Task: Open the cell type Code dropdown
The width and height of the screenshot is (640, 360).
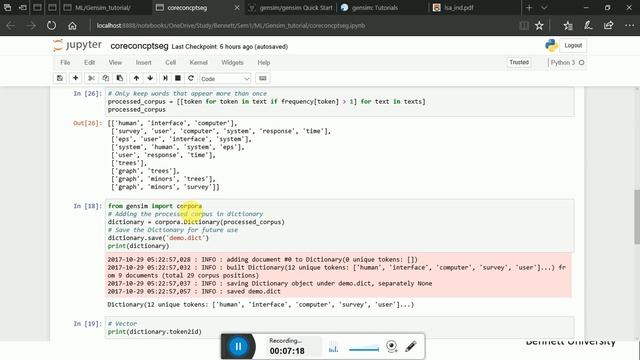Action: (225, 78)
